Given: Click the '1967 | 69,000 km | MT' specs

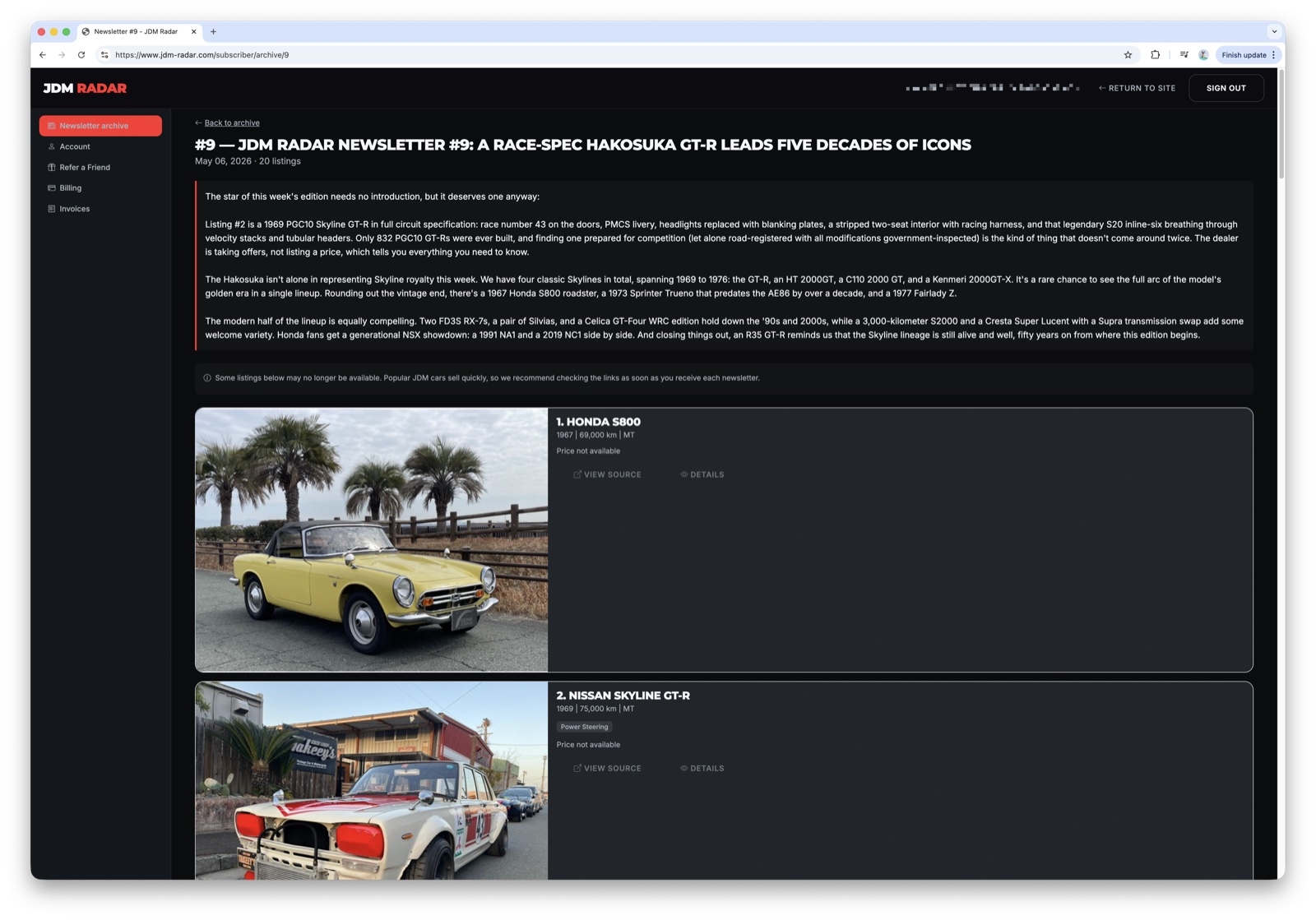Looking at the screenshot, I should pos(595,435).
